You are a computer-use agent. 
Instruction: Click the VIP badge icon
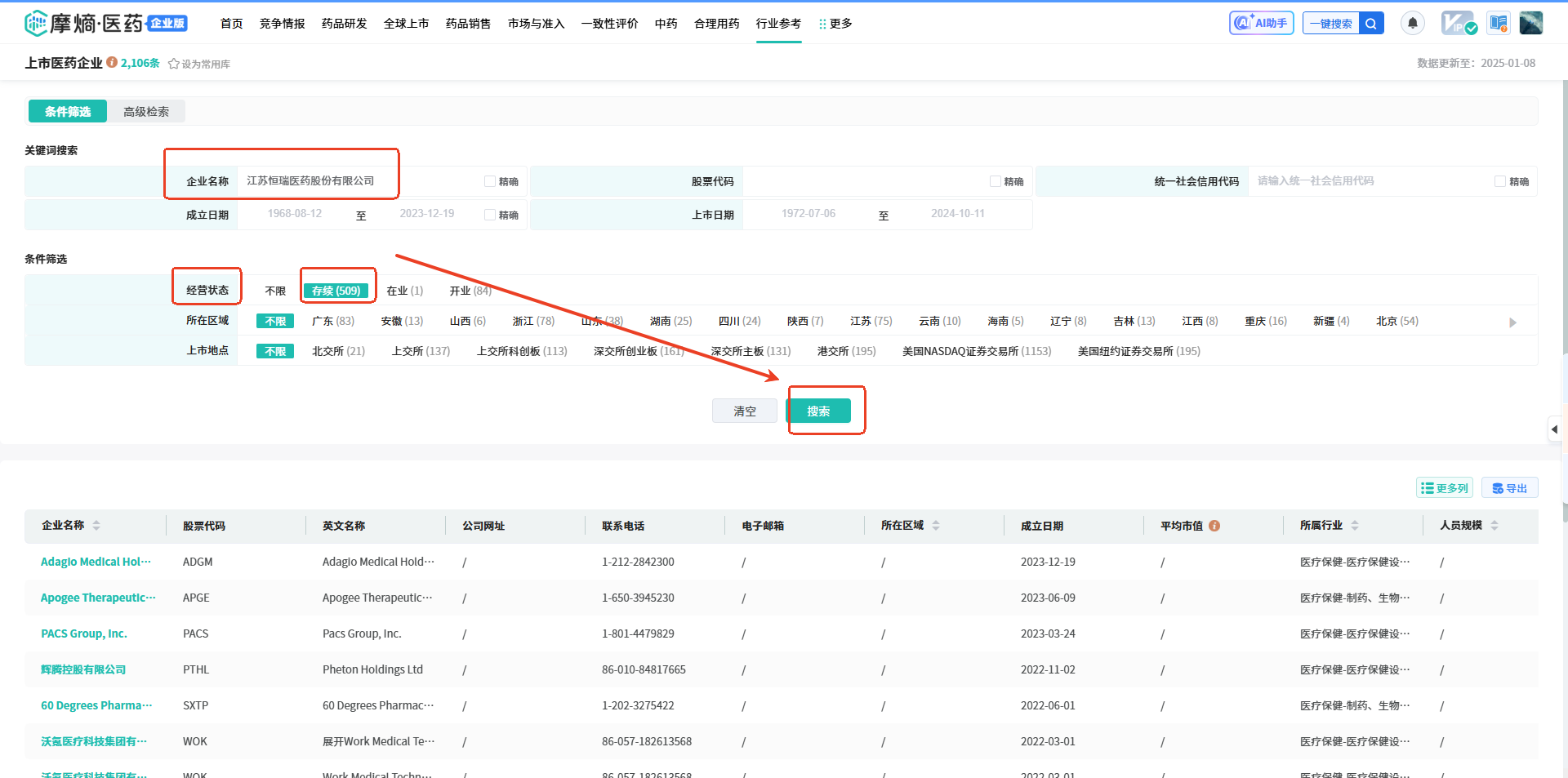(x=1459, y=23)
